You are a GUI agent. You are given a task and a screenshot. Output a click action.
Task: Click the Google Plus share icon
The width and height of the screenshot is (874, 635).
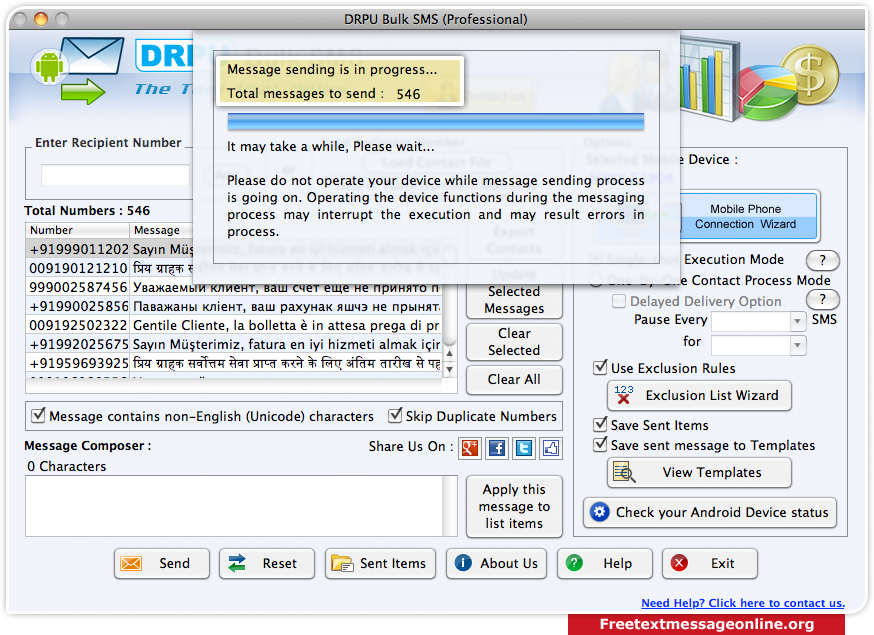[470, 448]
